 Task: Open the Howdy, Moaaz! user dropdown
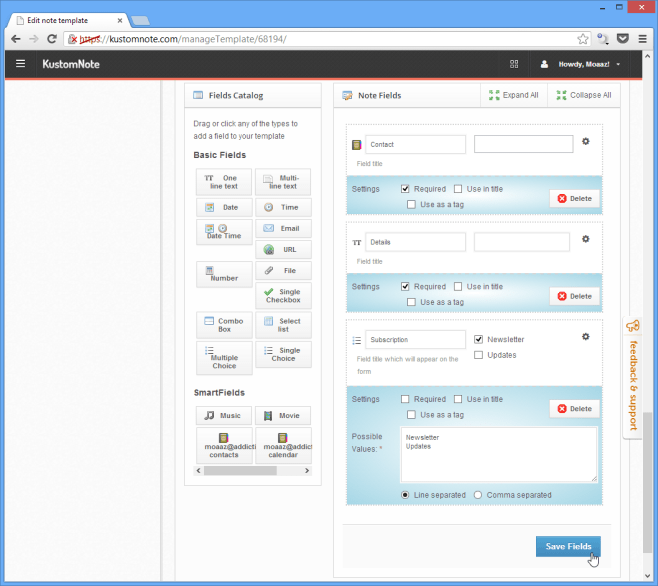(580, 64)
